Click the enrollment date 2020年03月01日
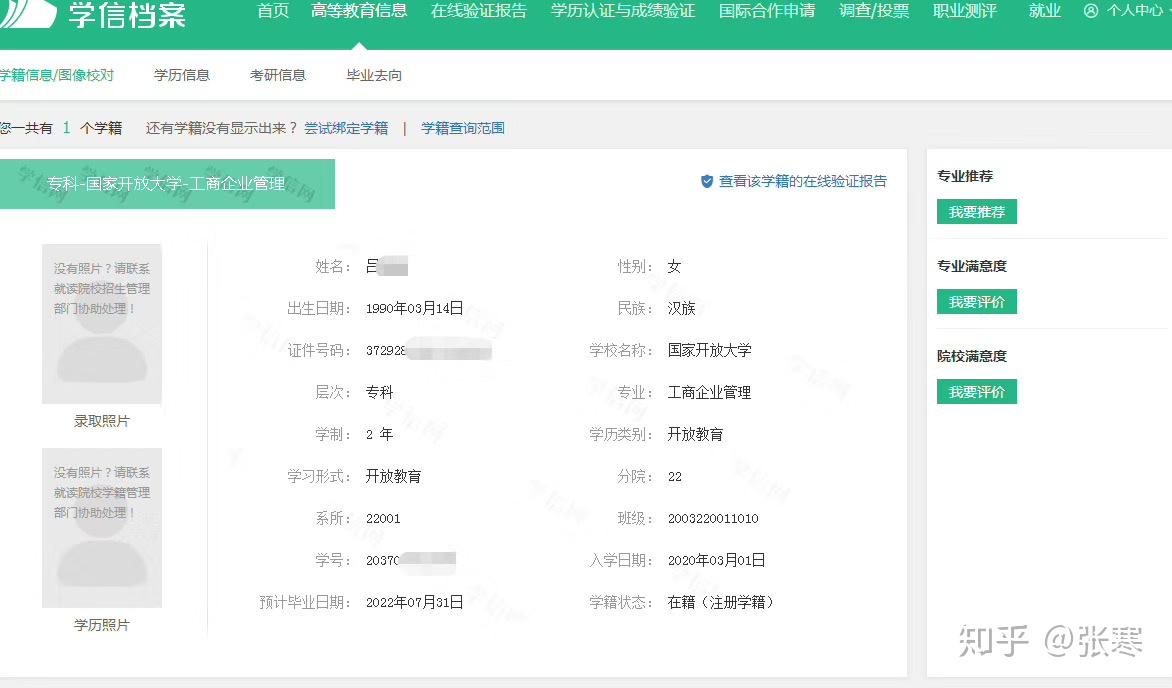The width and height of the screenshot is (1172, 688). click(x=716, y=560)
